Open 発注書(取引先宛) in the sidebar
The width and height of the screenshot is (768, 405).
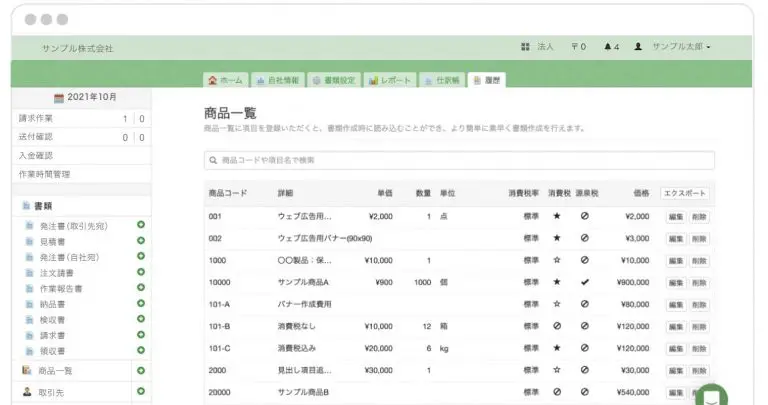point(73,226)
